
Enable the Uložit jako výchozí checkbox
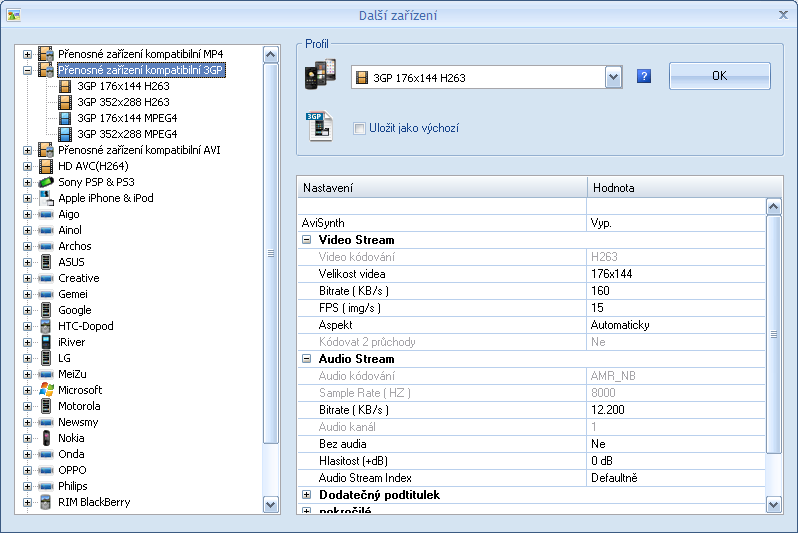tap(360, 128)
